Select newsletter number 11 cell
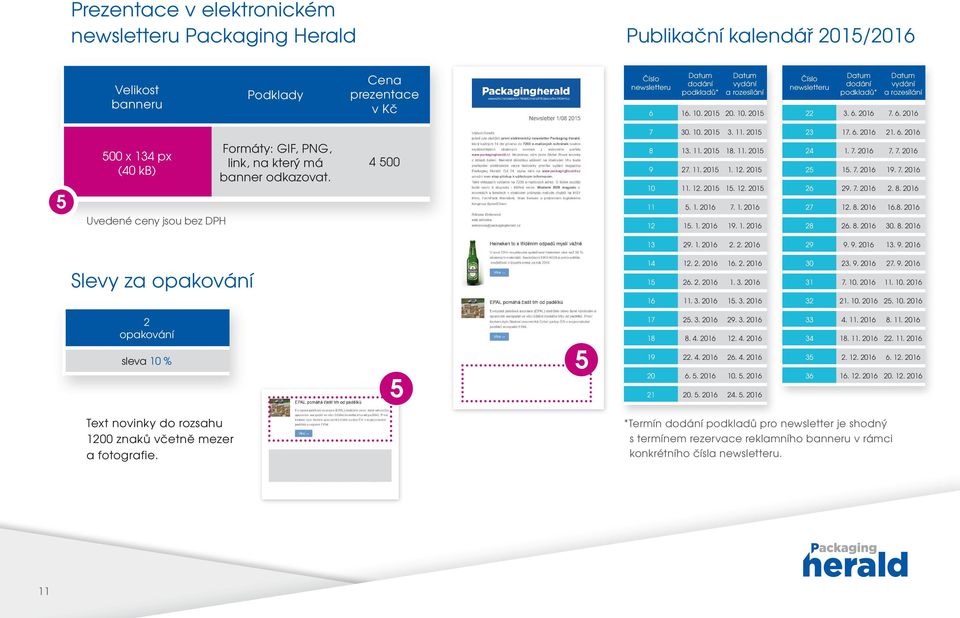The image size is (960, 618). [x=651, y=207]
